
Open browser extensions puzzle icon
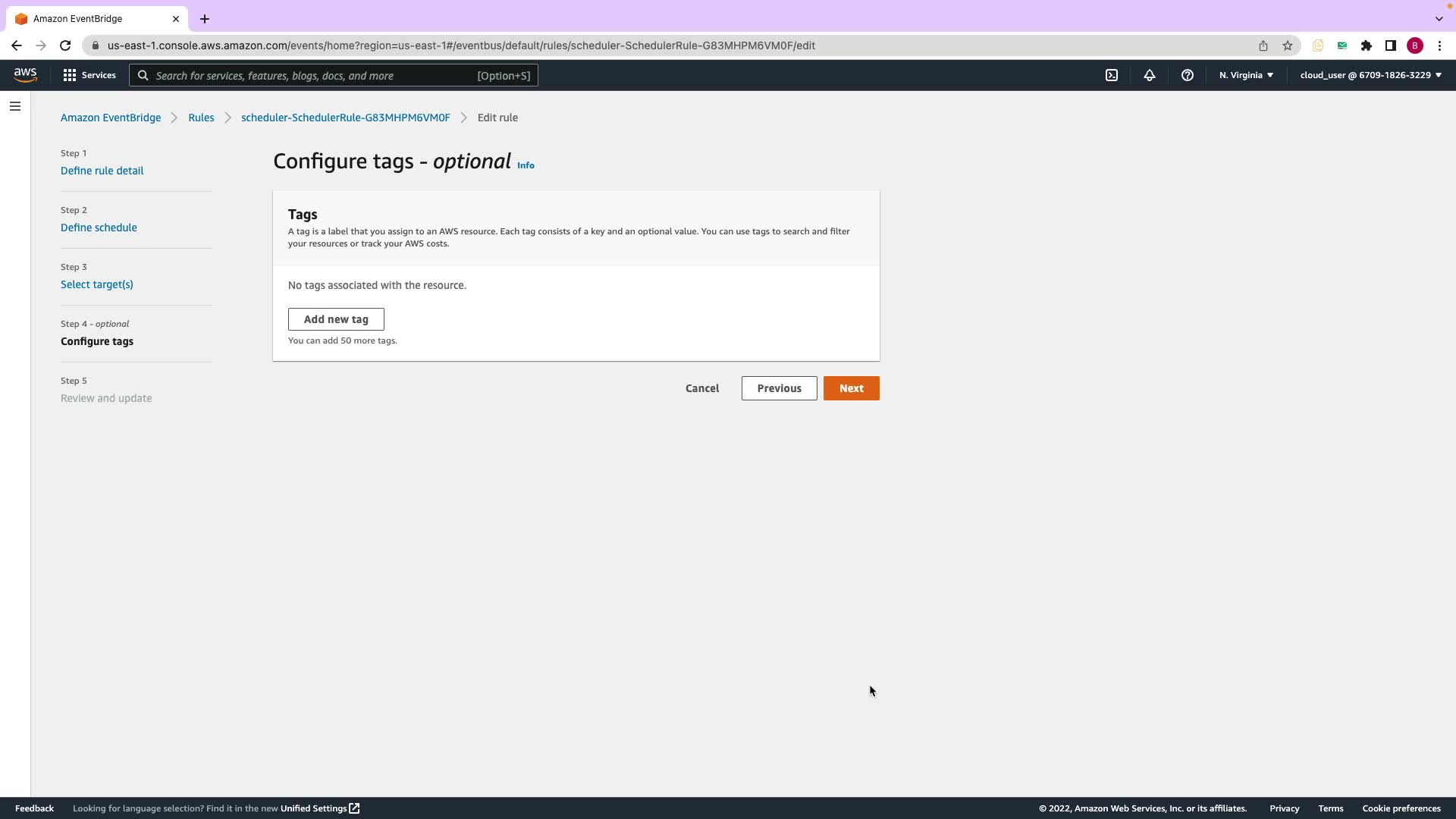tap(1367, 45)
